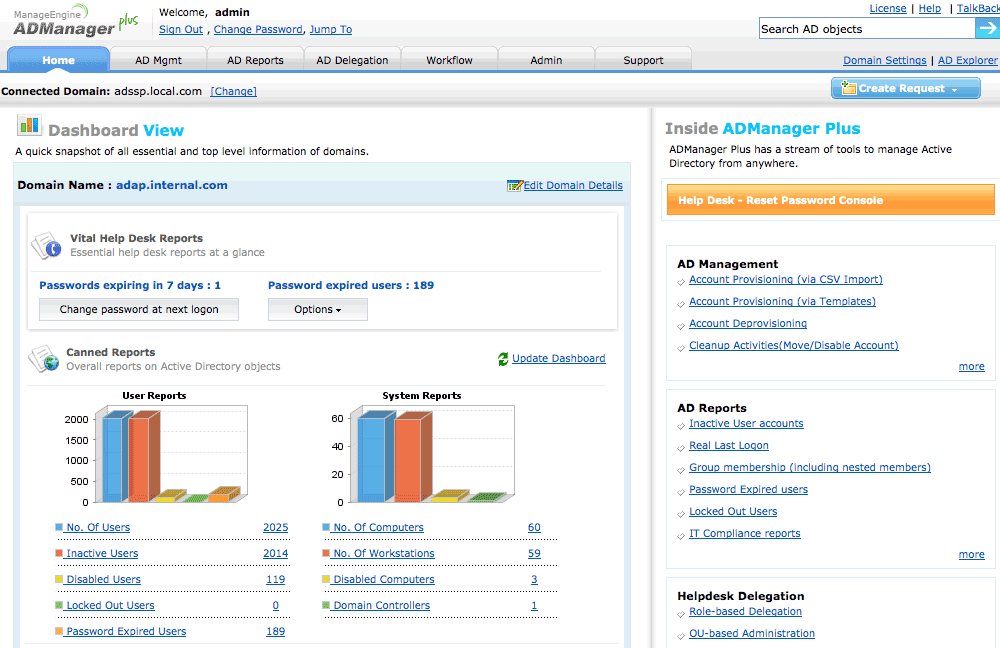The image size is (1000, 648).
Task: Click the Create Request plus icon
Action: tap(848, 88)
